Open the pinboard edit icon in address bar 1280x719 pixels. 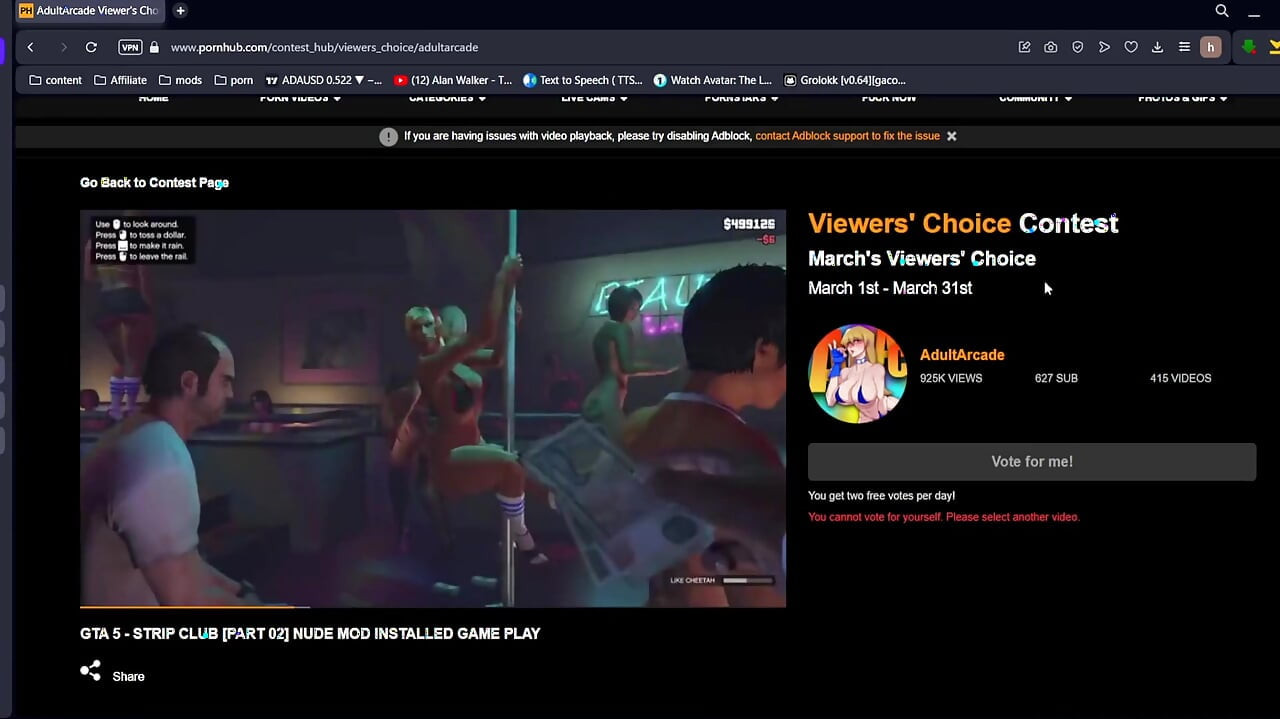1024,47
